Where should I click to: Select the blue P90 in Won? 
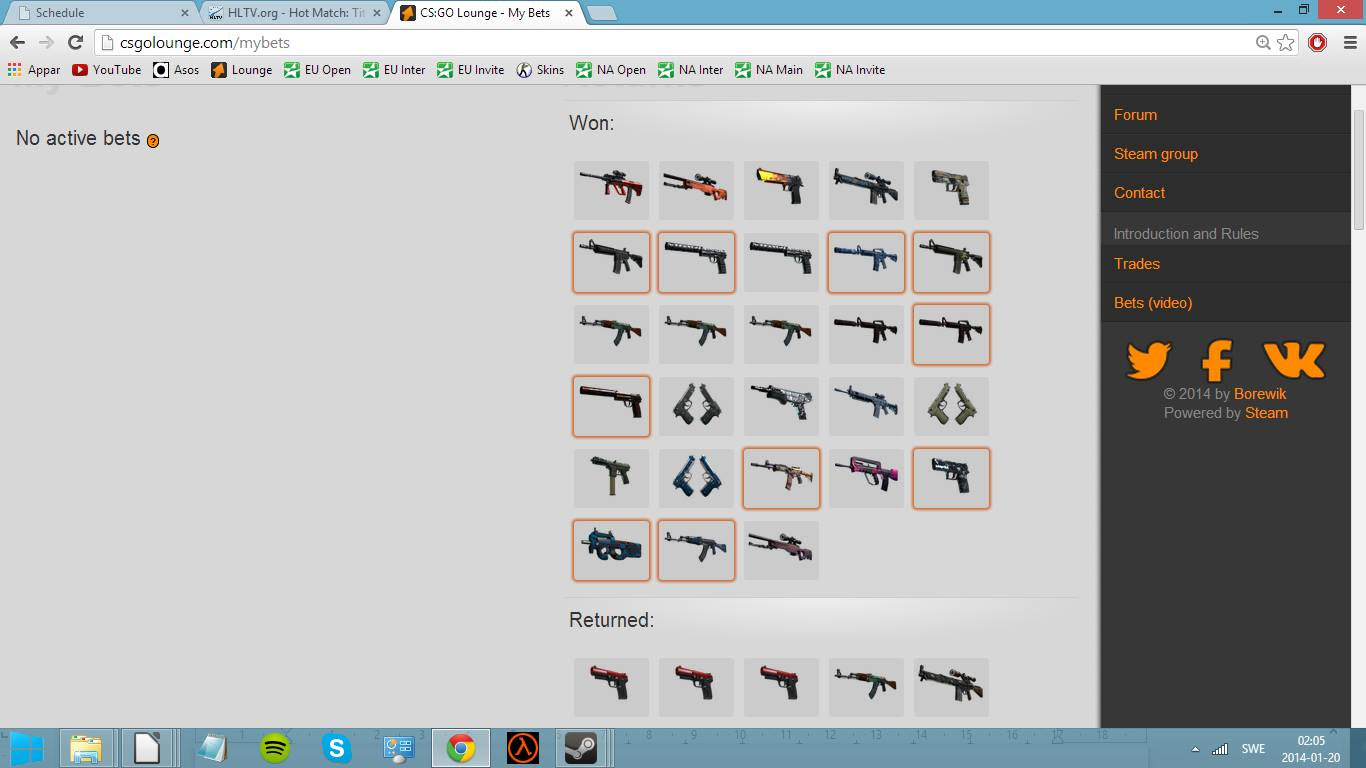point(611,550)
